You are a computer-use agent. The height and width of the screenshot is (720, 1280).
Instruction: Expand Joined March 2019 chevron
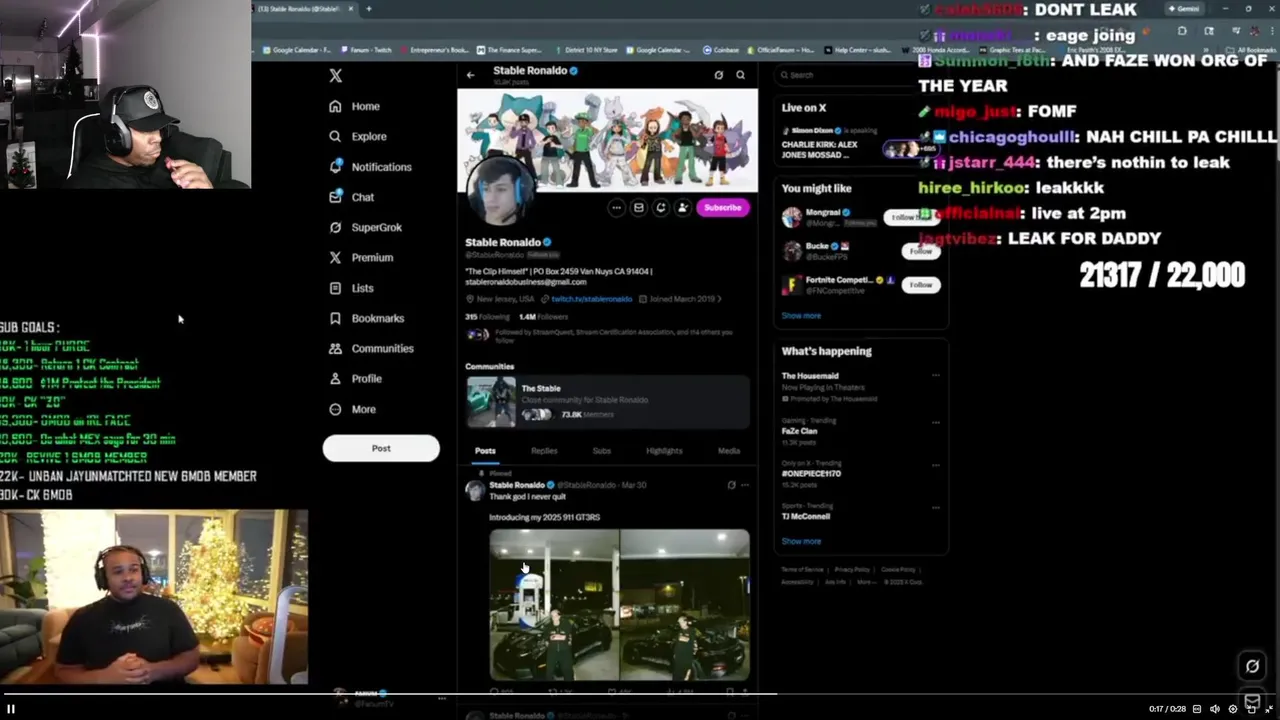click(718, 299)
